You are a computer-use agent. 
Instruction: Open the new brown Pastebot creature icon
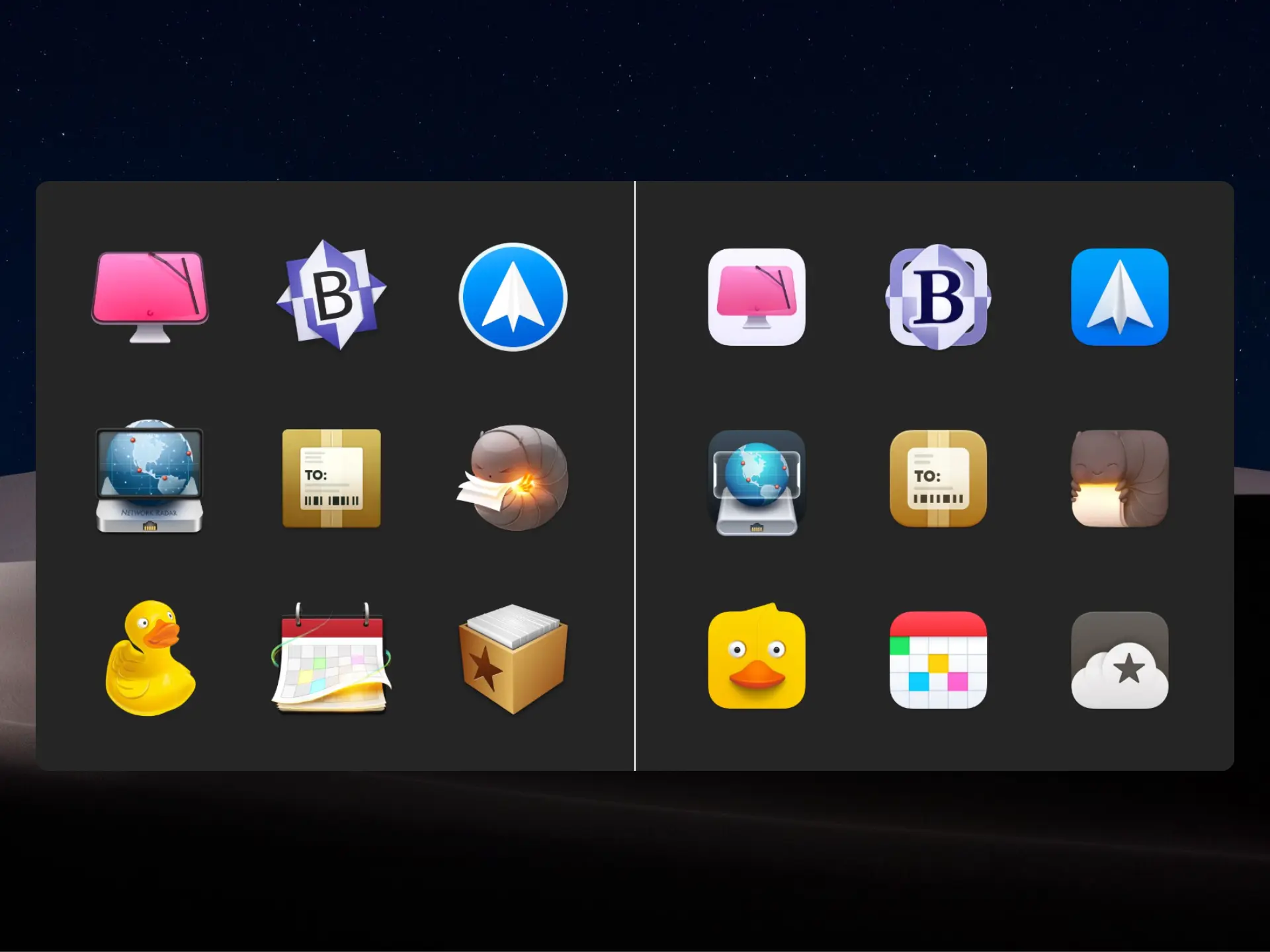[1119, 478]
